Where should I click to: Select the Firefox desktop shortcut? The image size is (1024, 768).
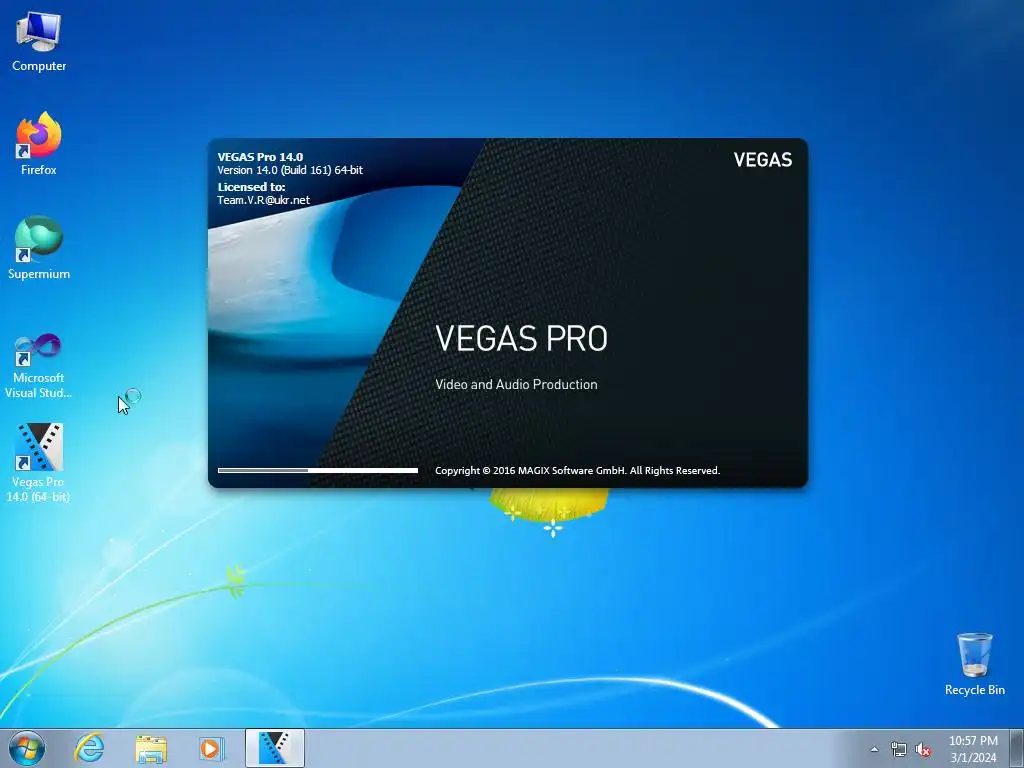point(39,144)
